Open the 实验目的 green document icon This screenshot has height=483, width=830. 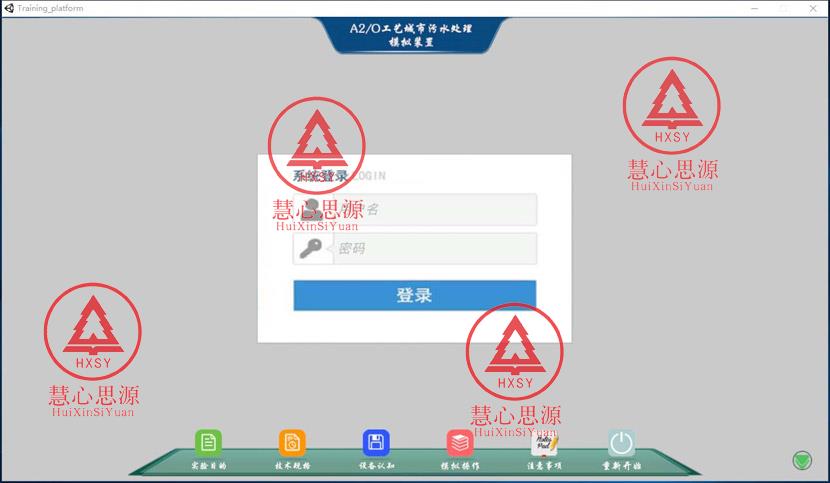[208, 443]
